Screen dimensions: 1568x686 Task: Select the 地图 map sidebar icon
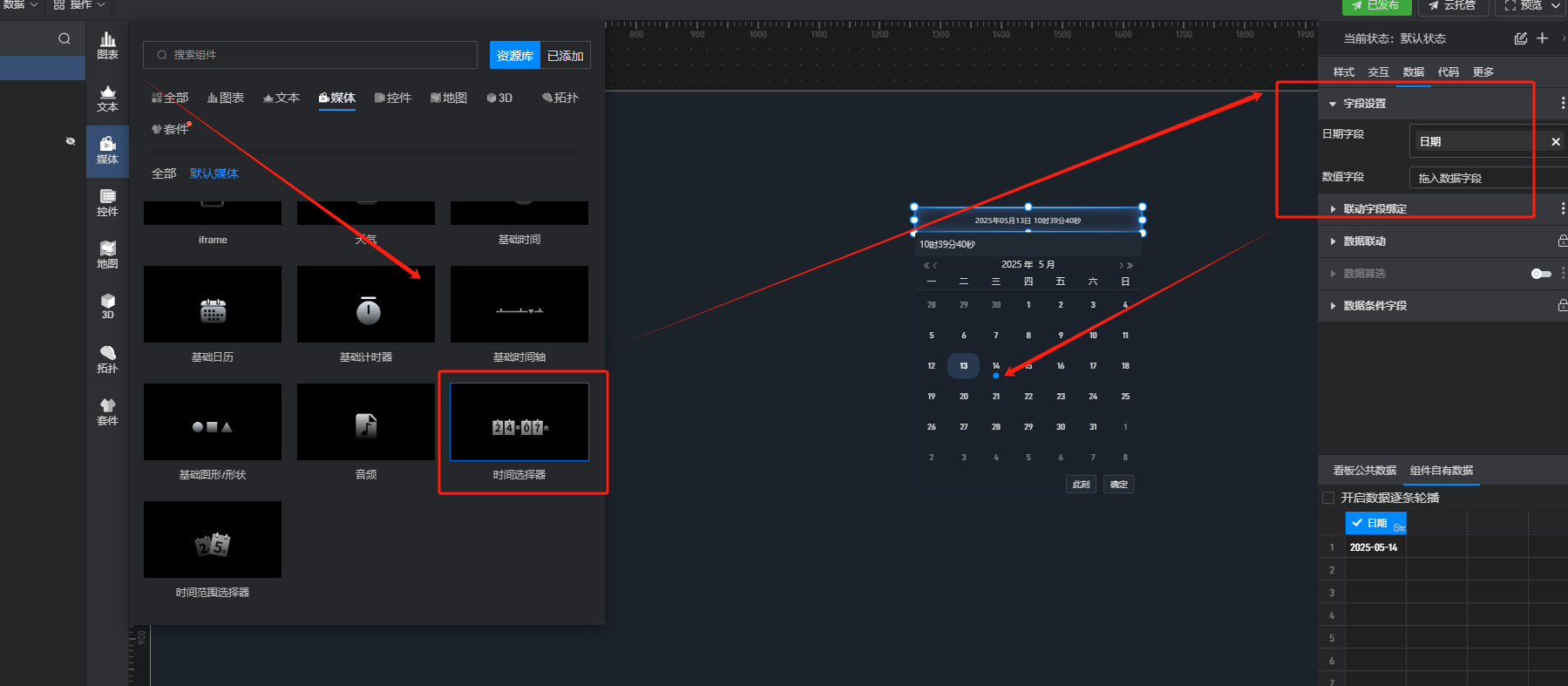(107, 255)
